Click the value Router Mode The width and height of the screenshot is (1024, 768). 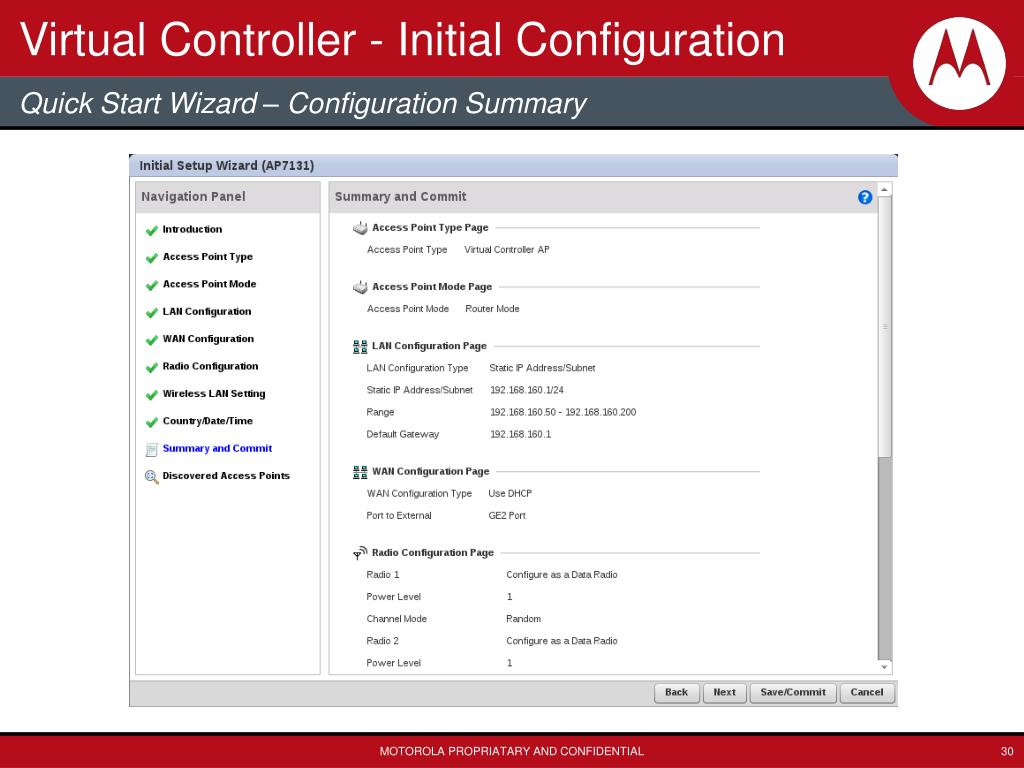pos(492,309)
